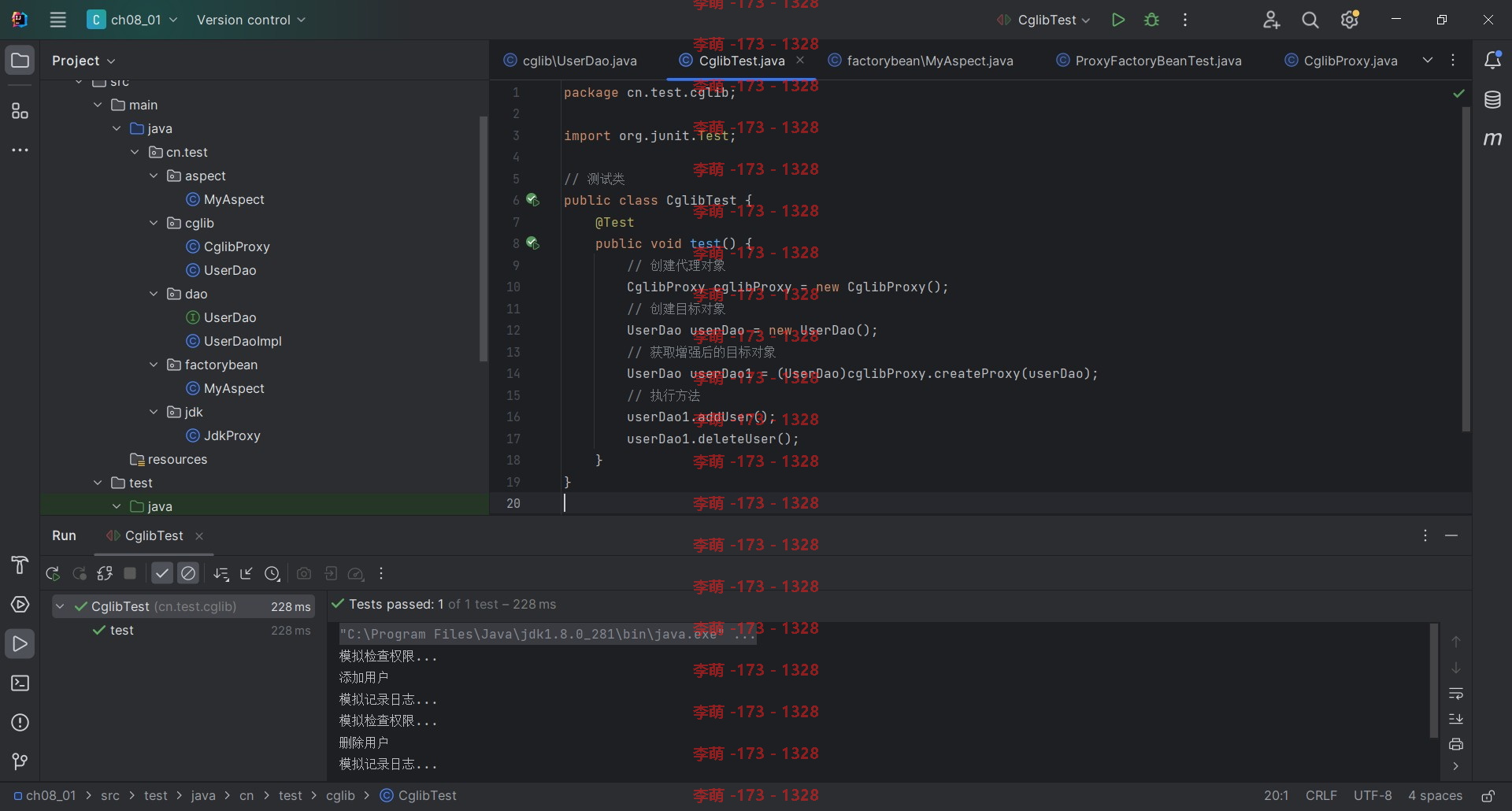Click 4 spaces indent setting

pos(1435,796)
